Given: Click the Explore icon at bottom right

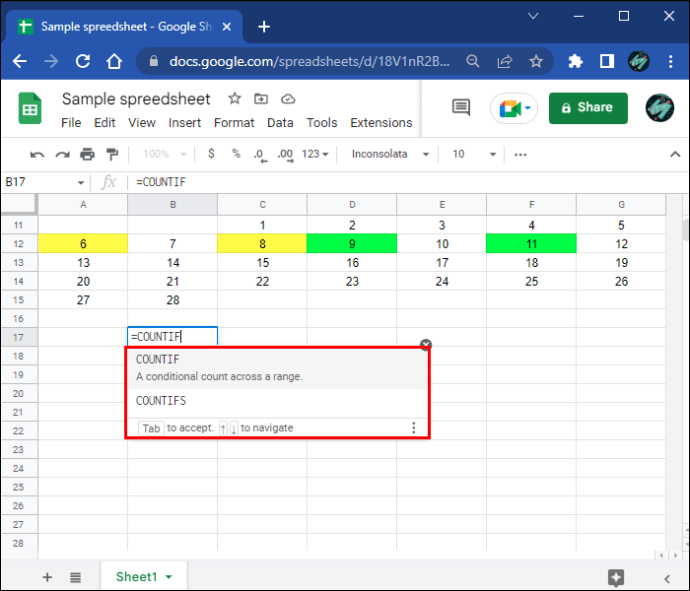Looking at the screenshot, I should pyautogui.click(x=616, y=577).
